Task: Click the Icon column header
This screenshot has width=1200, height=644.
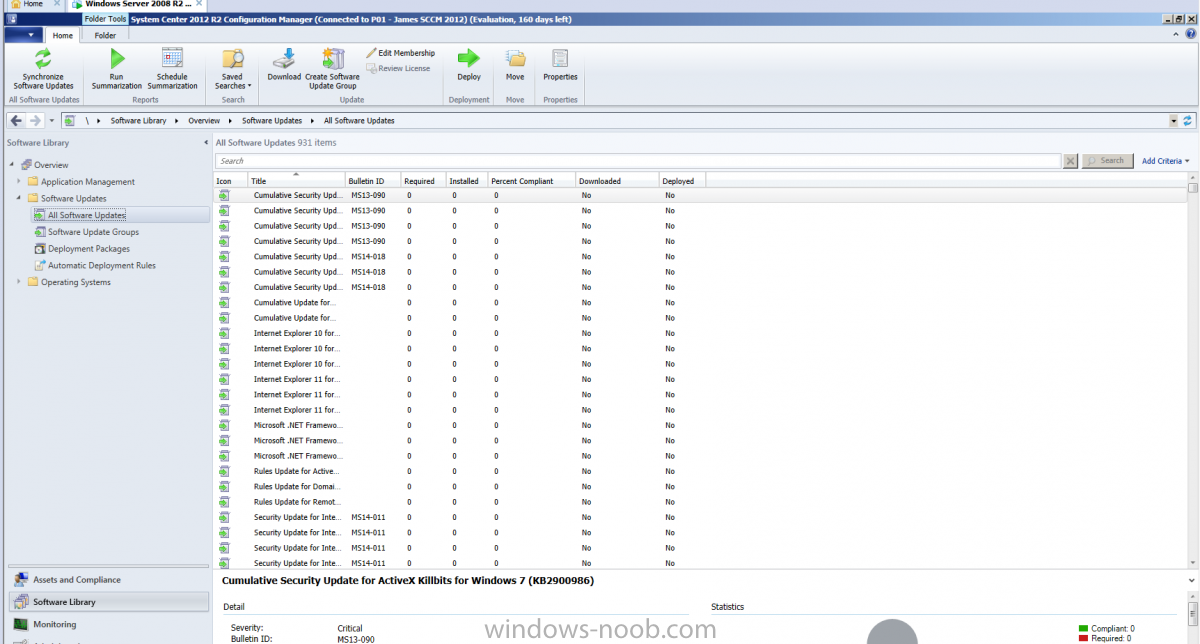Action: pos(231,181)
